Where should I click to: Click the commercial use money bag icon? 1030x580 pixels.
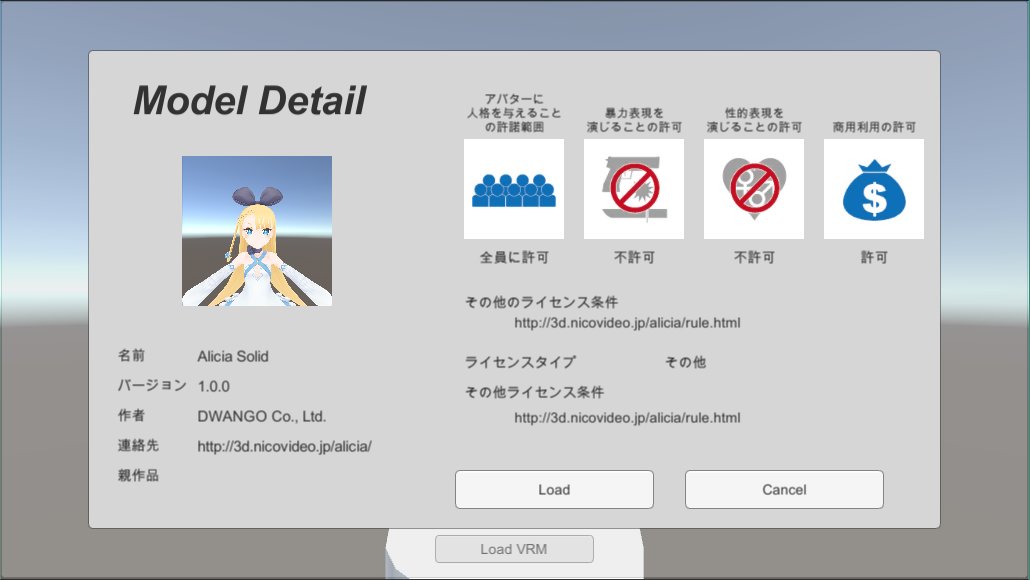point(874,189)
